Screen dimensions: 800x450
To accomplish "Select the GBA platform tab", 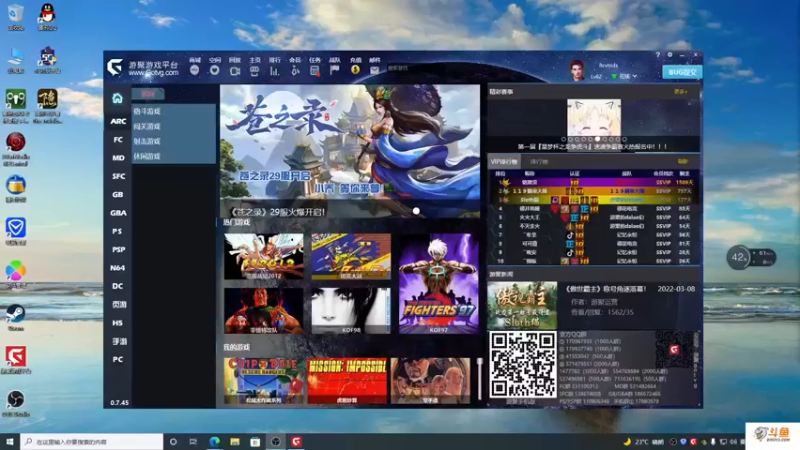I will pos(118,213).
